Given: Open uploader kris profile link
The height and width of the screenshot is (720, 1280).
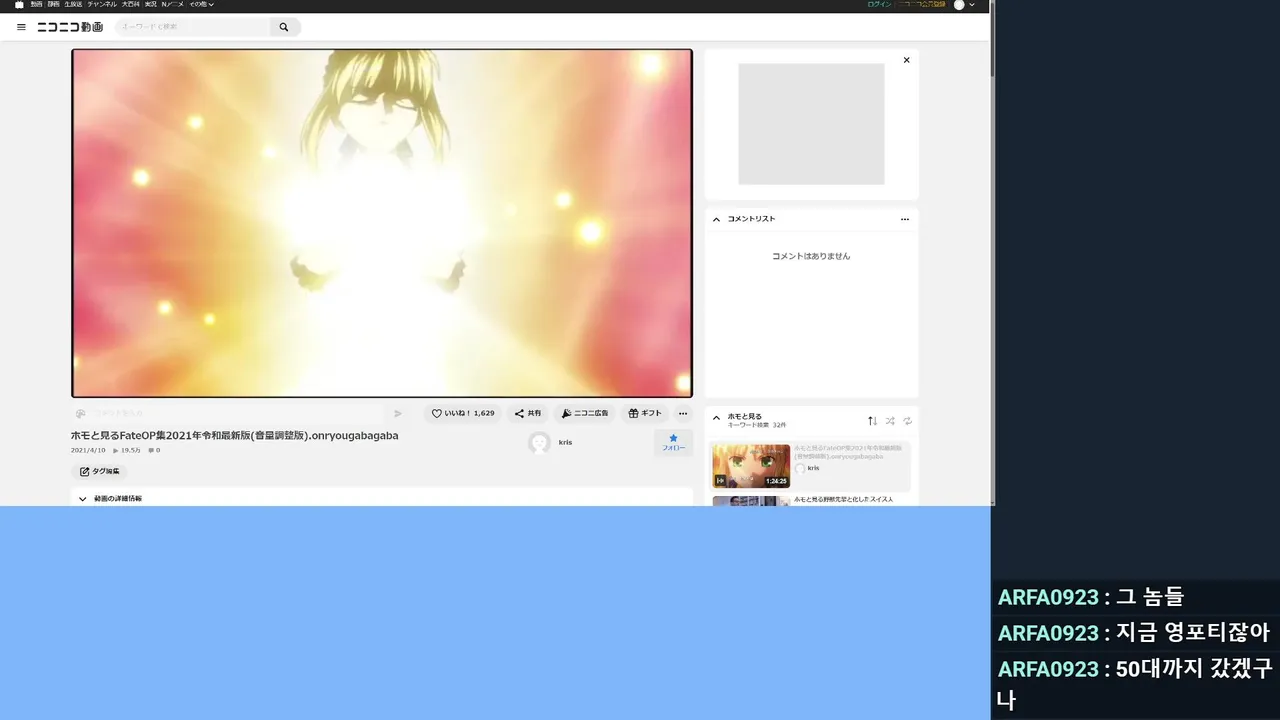Looking at the screenshot, I should coord(565,442).
